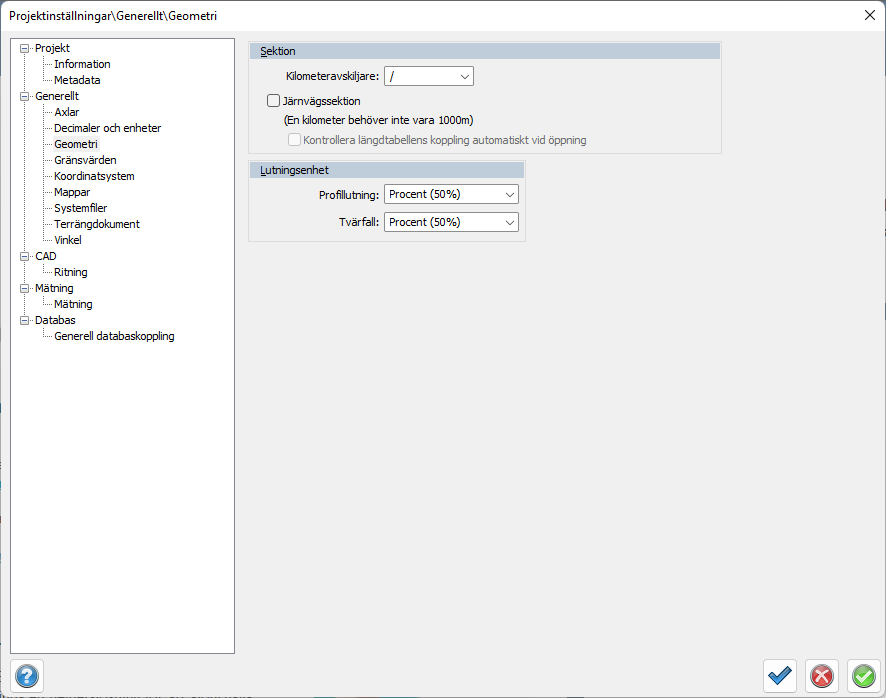Click the blue checkmark apply icon
Screen dimensions: 886x698
click(779, 676)
